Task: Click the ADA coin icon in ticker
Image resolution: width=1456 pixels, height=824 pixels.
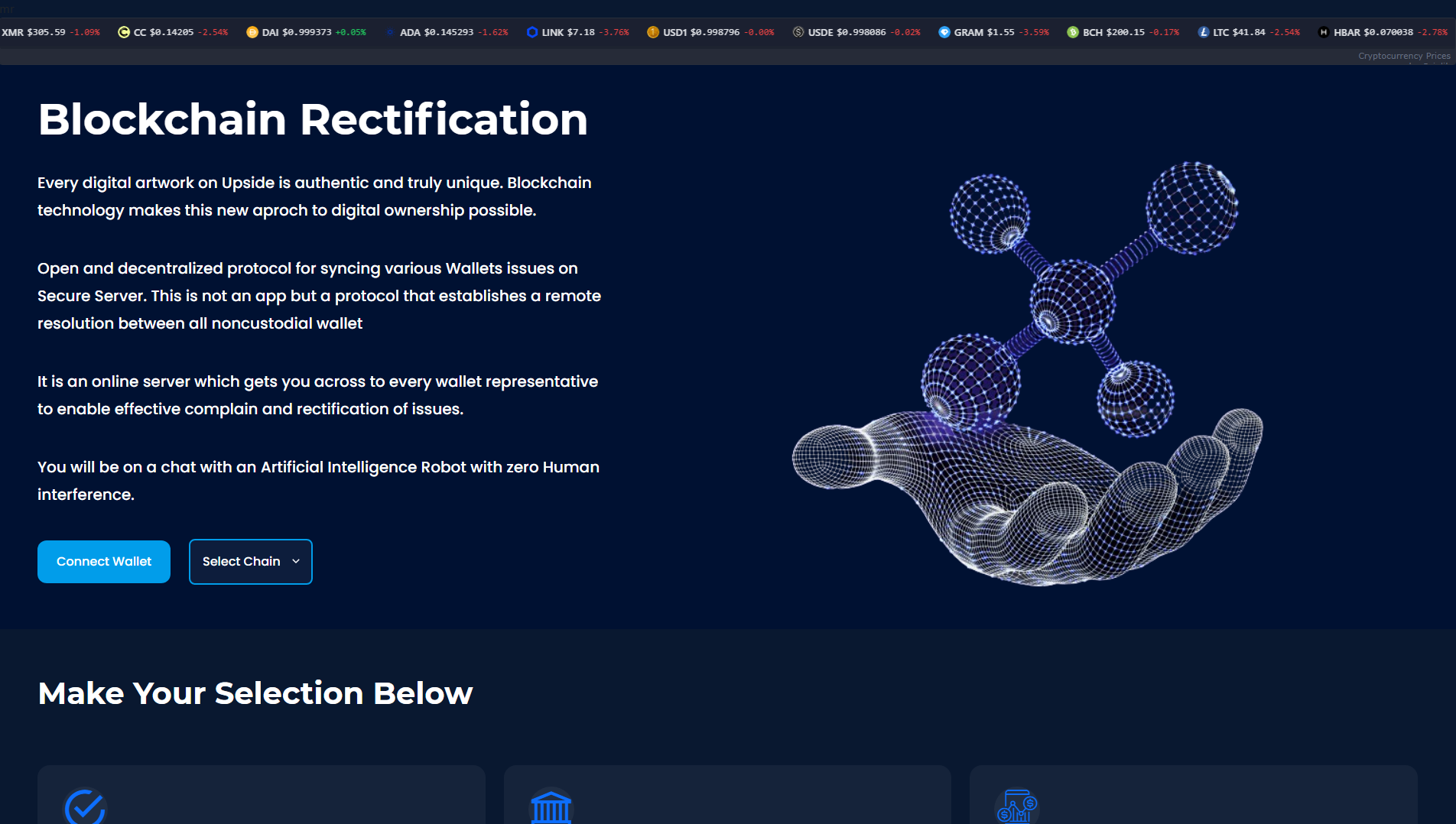Action: 390,32
